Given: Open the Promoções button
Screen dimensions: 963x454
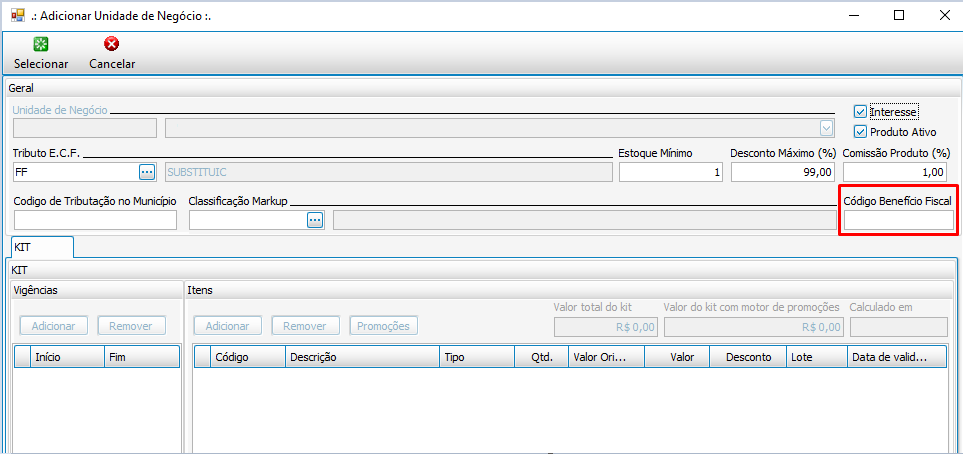Looking at the screenshot, I should pyautogui.click(x=383, y=326).
